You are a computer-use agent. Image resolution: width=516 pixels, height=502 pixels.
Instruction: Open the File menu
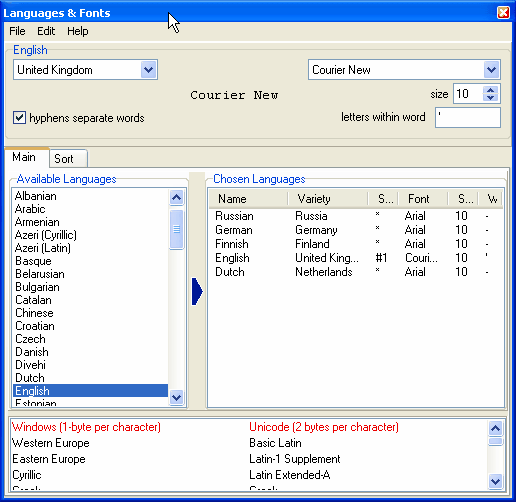[17, 31]
